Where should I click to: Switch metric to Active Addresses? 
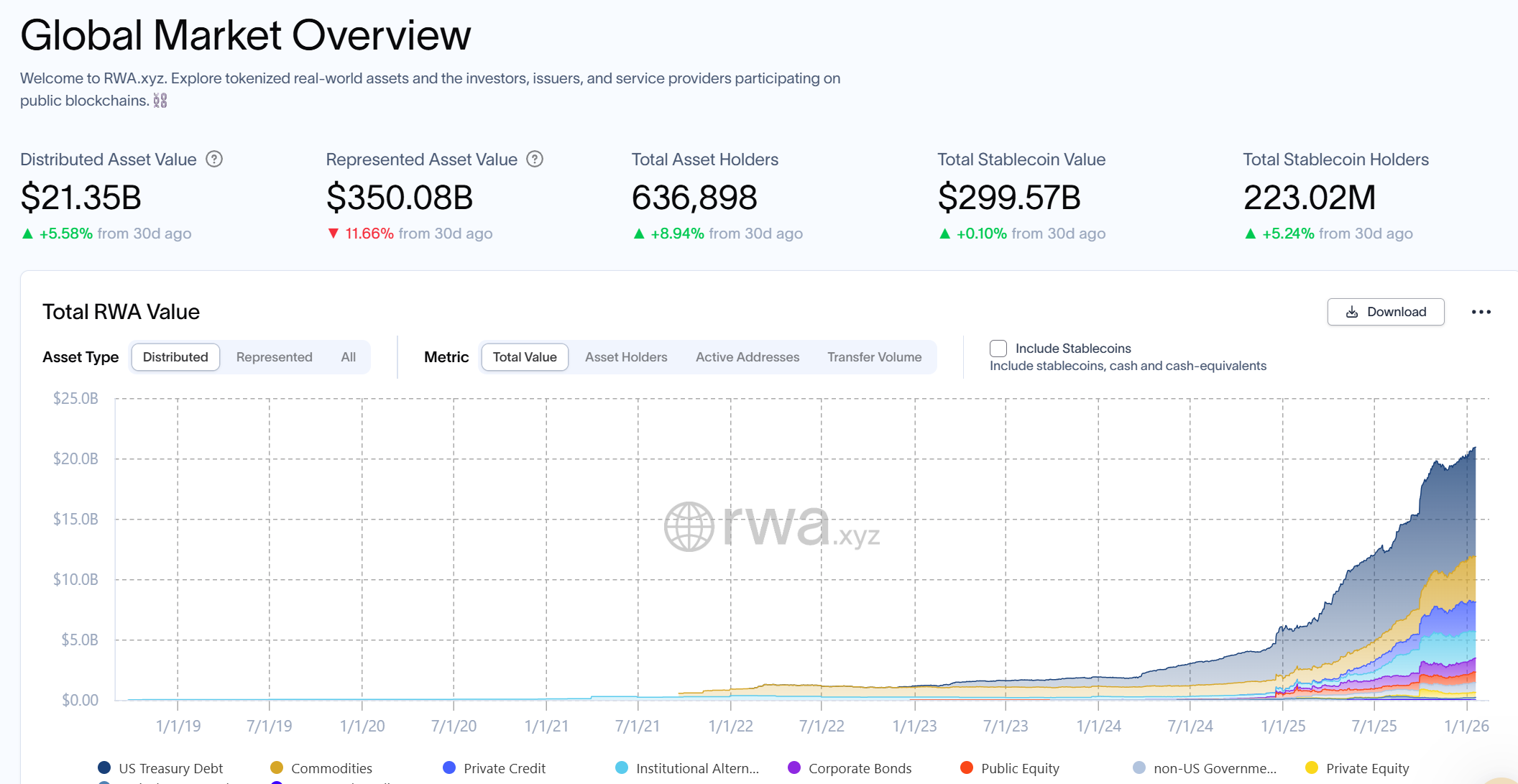747,357
